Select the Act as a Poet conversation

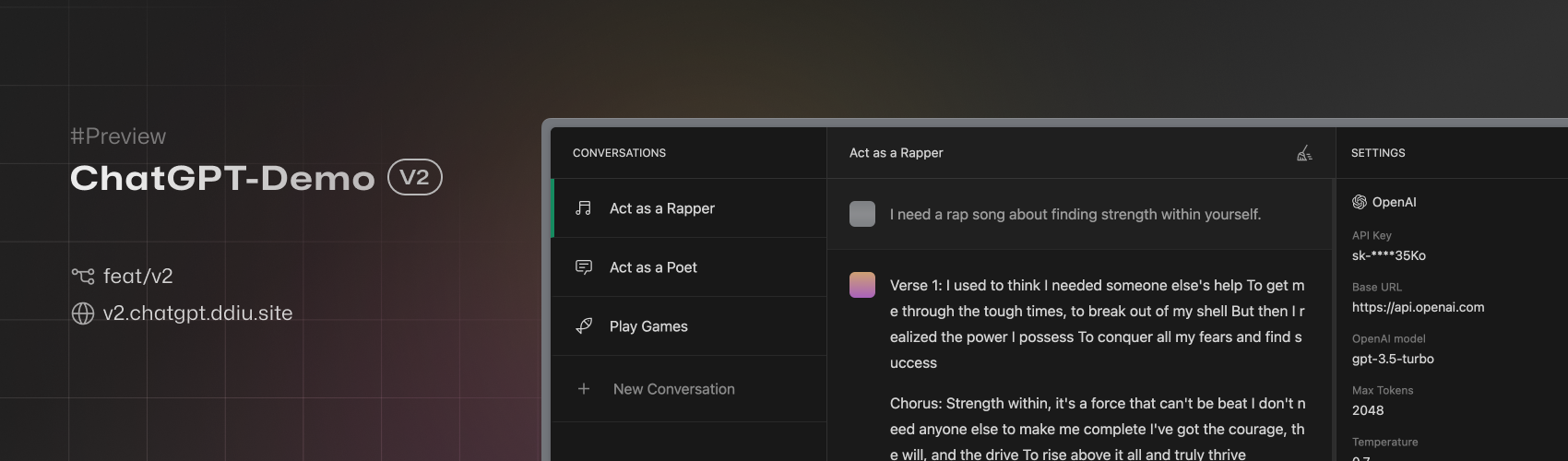pos(653,267)
